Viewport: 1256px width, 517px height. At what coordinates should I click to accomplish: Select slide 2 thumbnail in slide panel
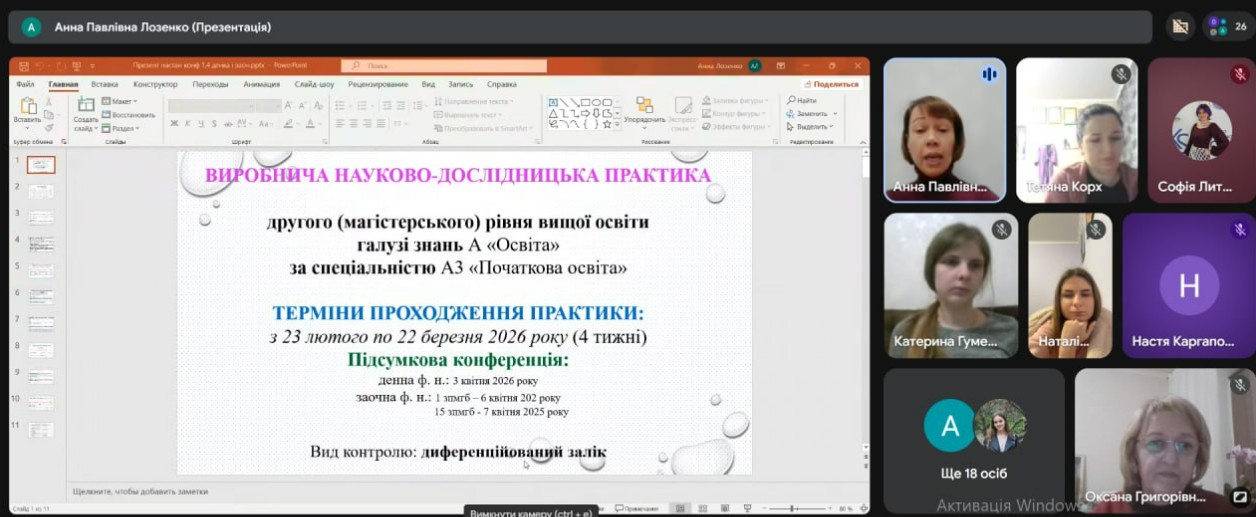41,191
